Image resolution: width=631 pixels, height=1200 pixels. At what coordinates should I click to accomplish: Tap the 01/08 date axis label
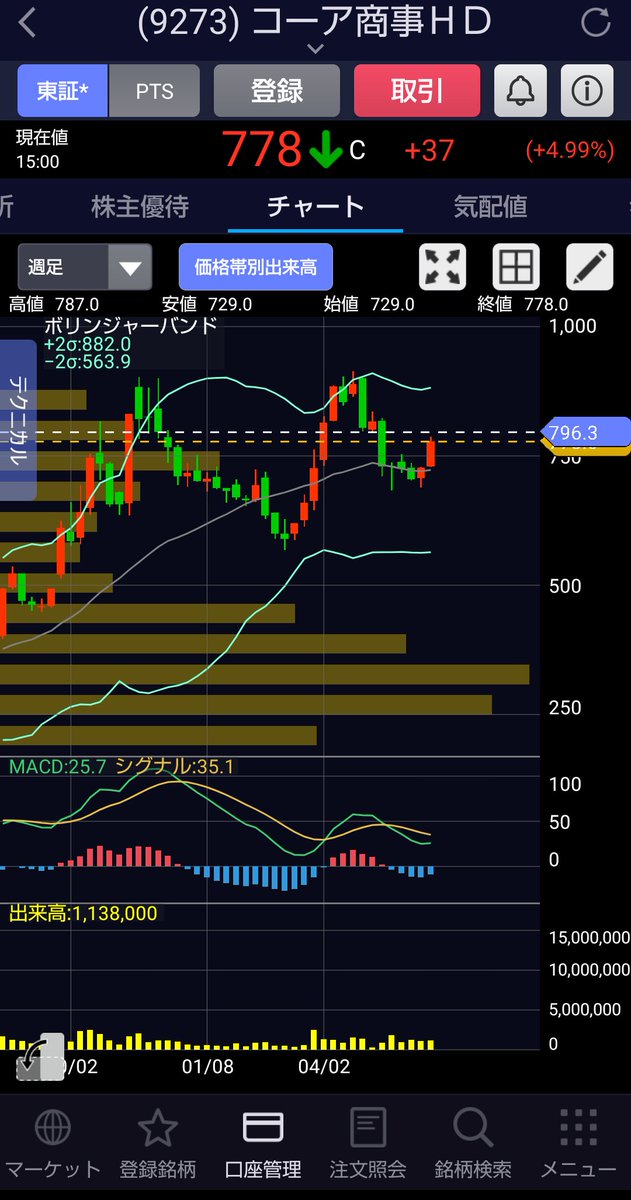click(x=208, y=1067)
